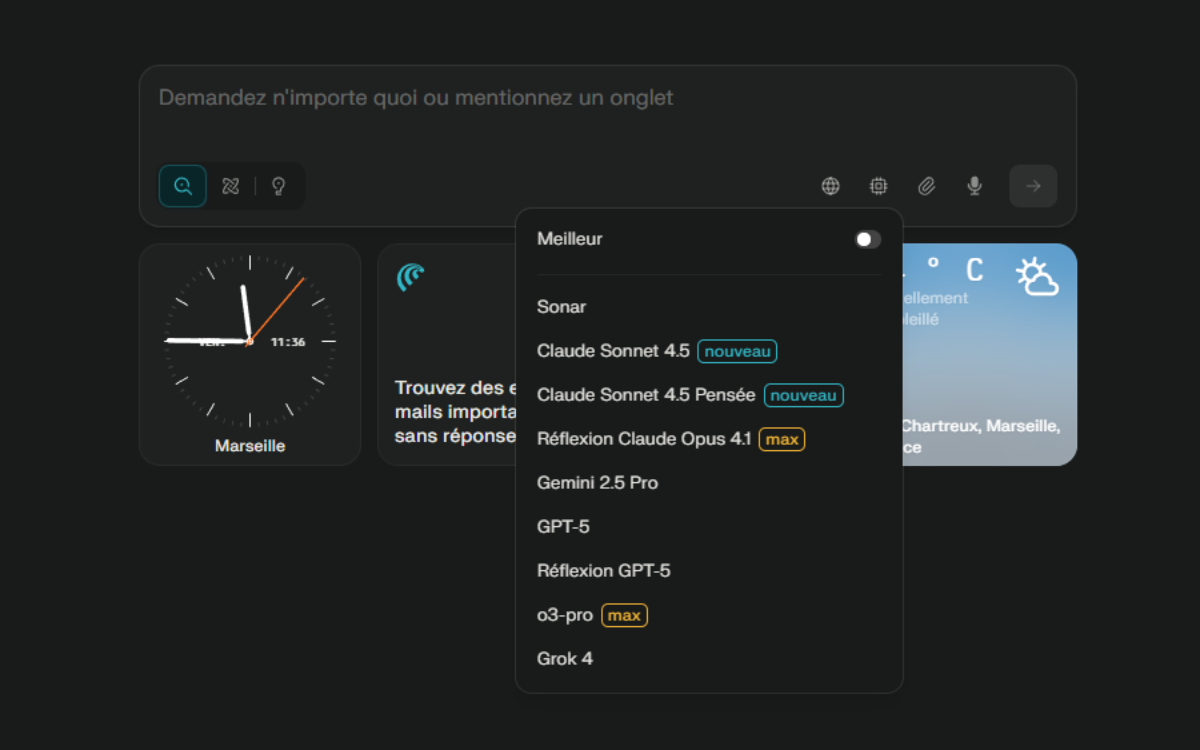Click the partly sunny weather icon
Screen dimensions: 1200x750
point(1037,276)
